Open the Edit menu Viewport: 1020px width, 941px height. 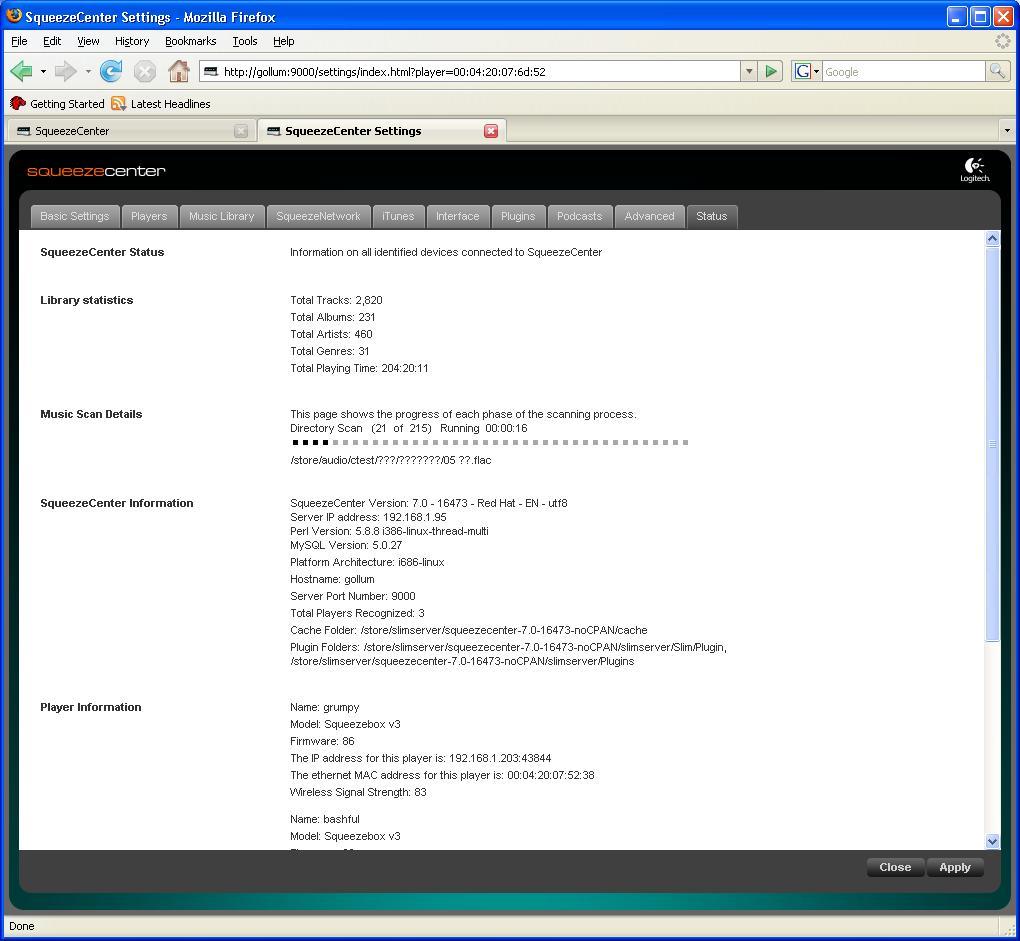[52, 41]
